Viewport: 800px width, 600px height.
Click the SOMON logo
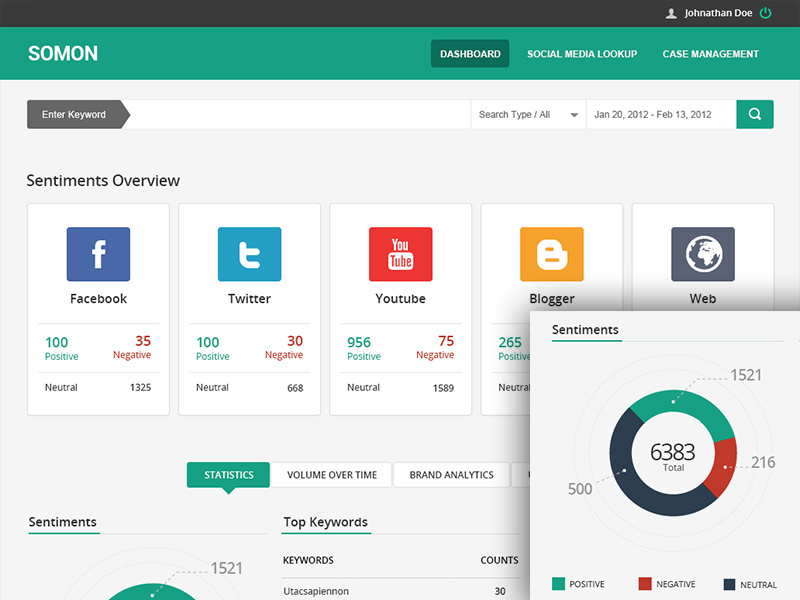pos(63,54)
